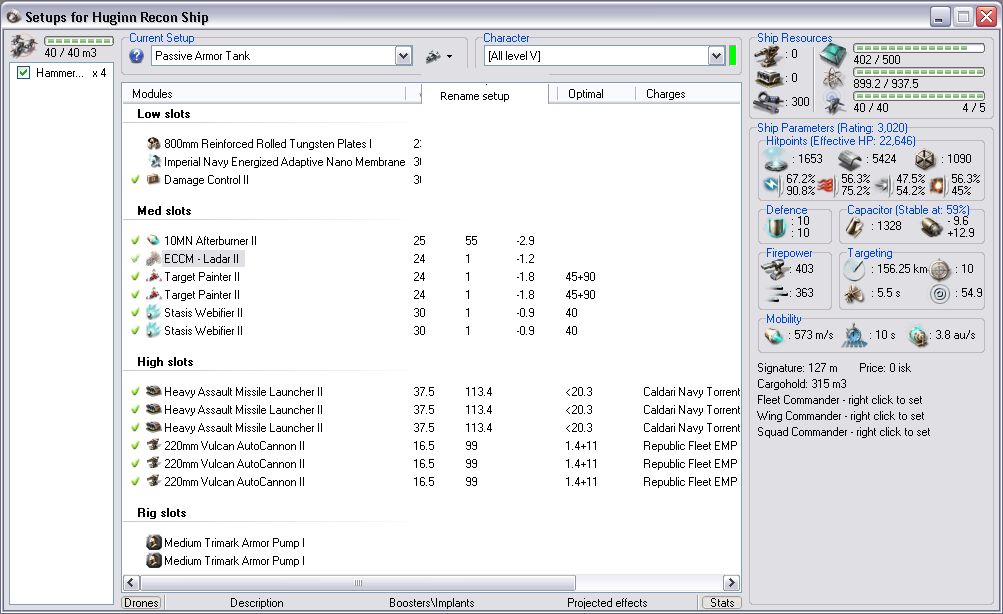This screenshot has width=1003, height=614.
Task: Click the Low slots section header
Action: (x=164, y=114)
